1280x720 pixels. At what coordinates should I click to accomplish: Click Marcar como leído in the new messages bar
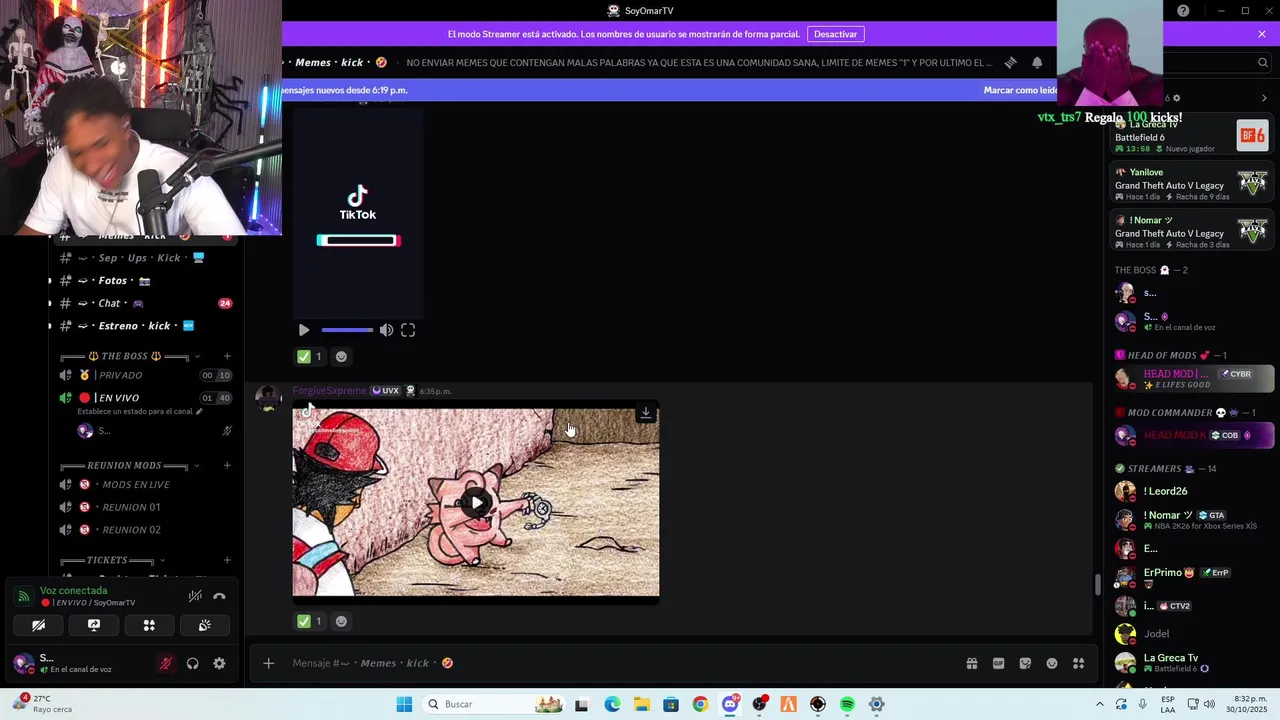[x=1020, y=90]
